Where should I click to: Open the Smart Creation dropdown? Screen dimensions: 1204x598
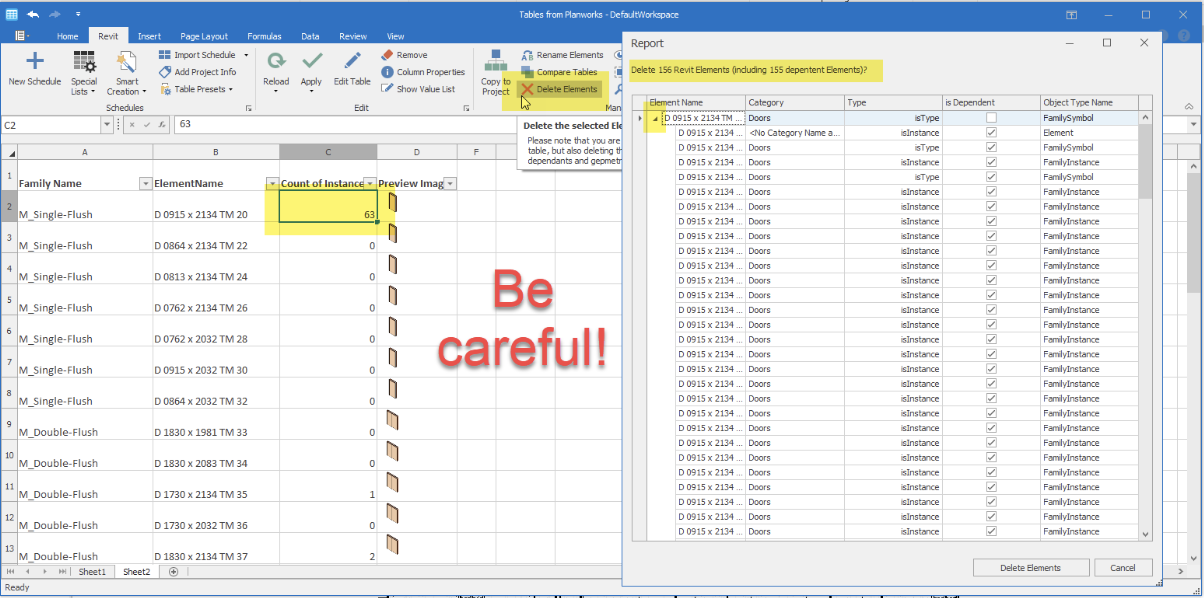point(127,74)
